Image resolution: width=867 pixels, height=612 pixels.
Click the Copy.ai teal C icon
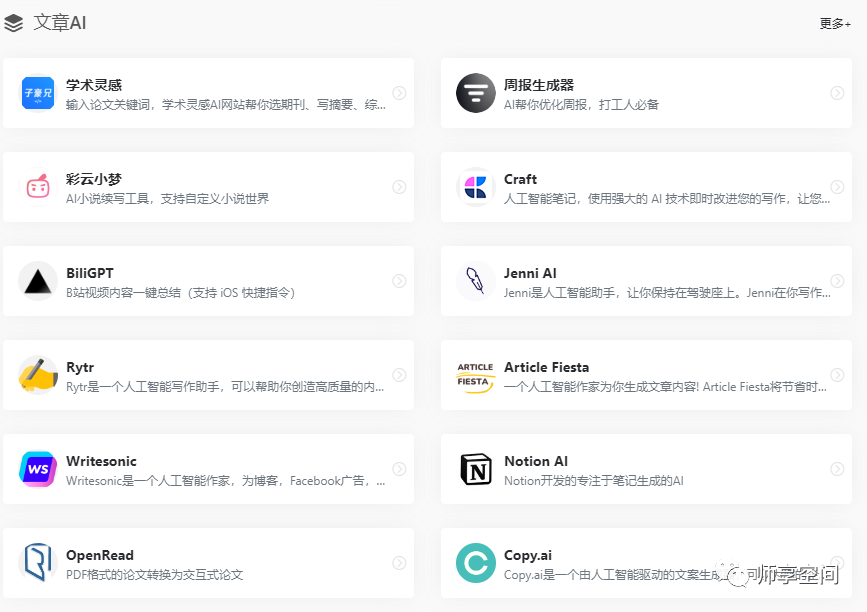coord(476,563)
